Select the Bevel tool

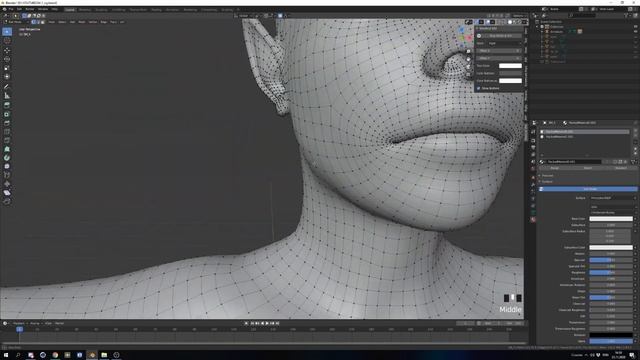click(x=7, y=123)
